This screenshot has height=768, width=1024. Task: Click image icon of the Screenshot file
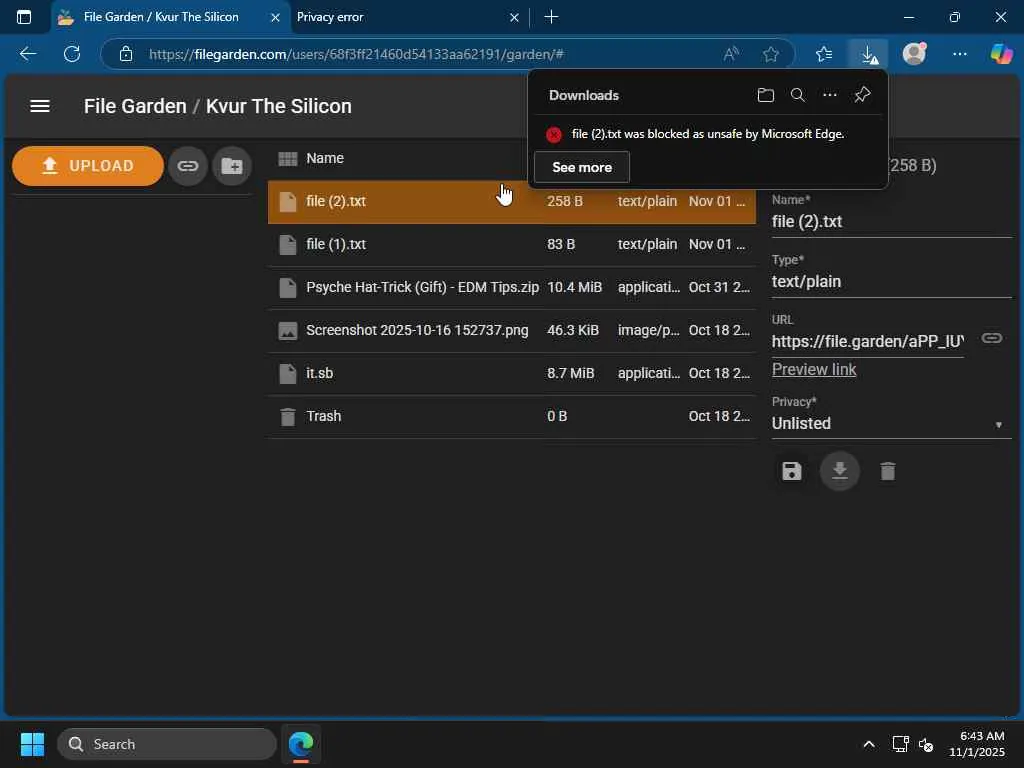pos(287,330)
